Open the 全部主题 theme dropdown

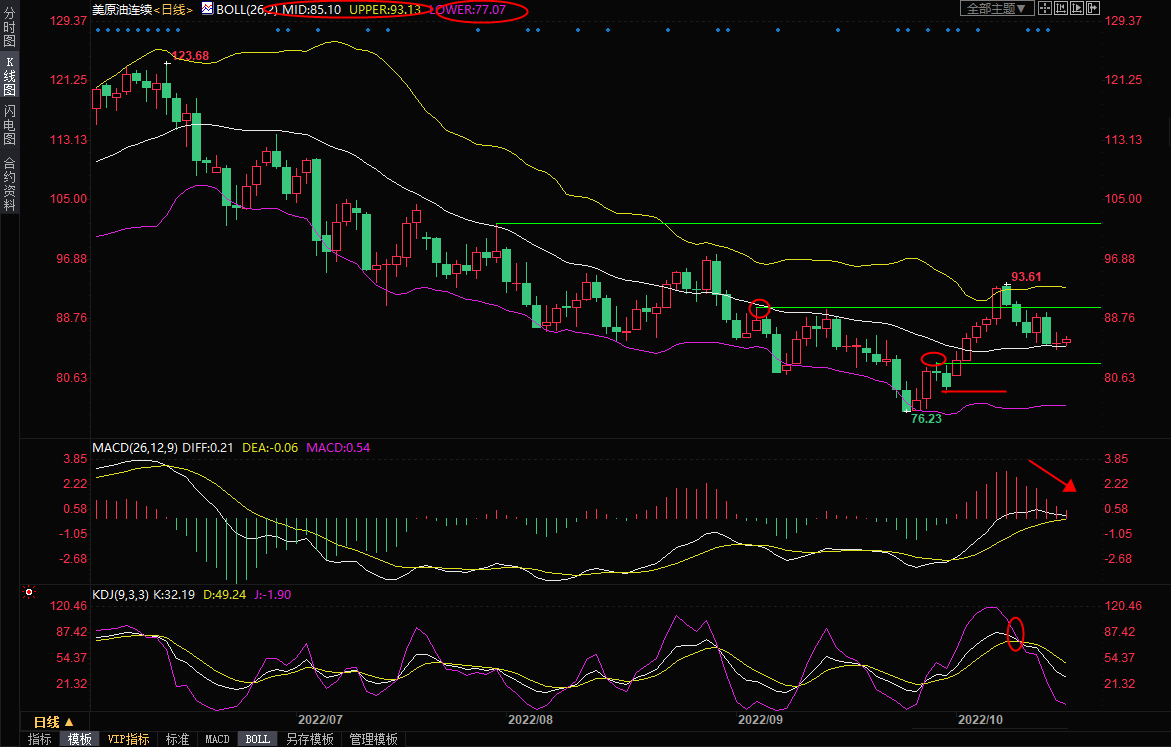[x=997, y=8]
